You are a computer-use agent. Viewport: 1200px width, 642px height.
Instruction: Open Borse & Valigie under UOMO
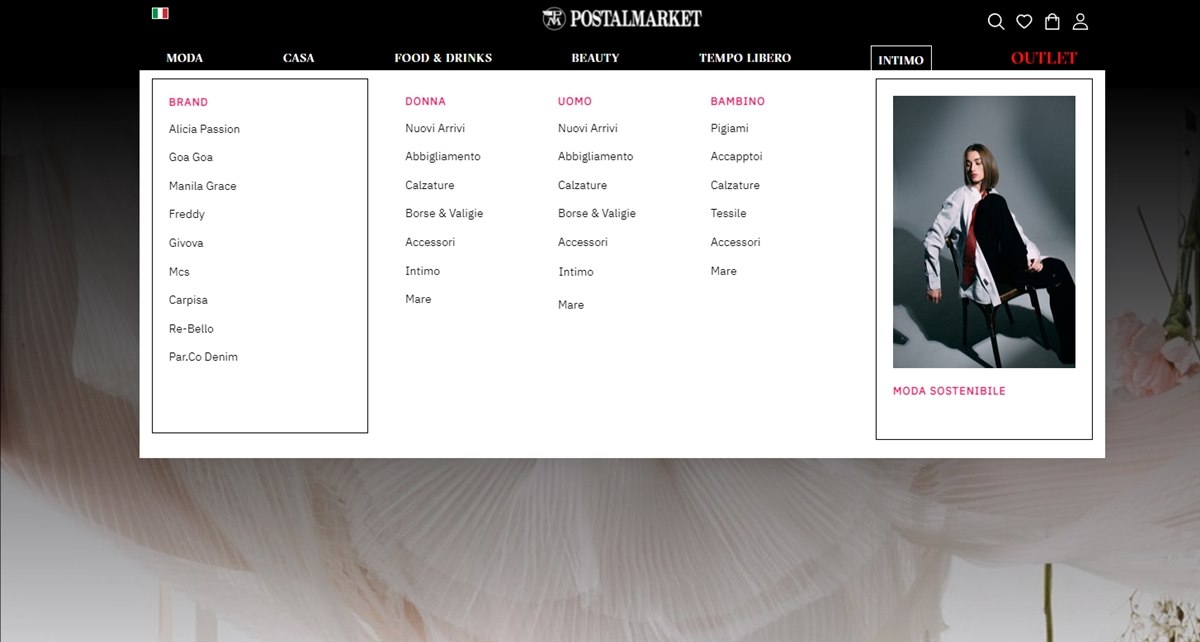click(597, 213)
